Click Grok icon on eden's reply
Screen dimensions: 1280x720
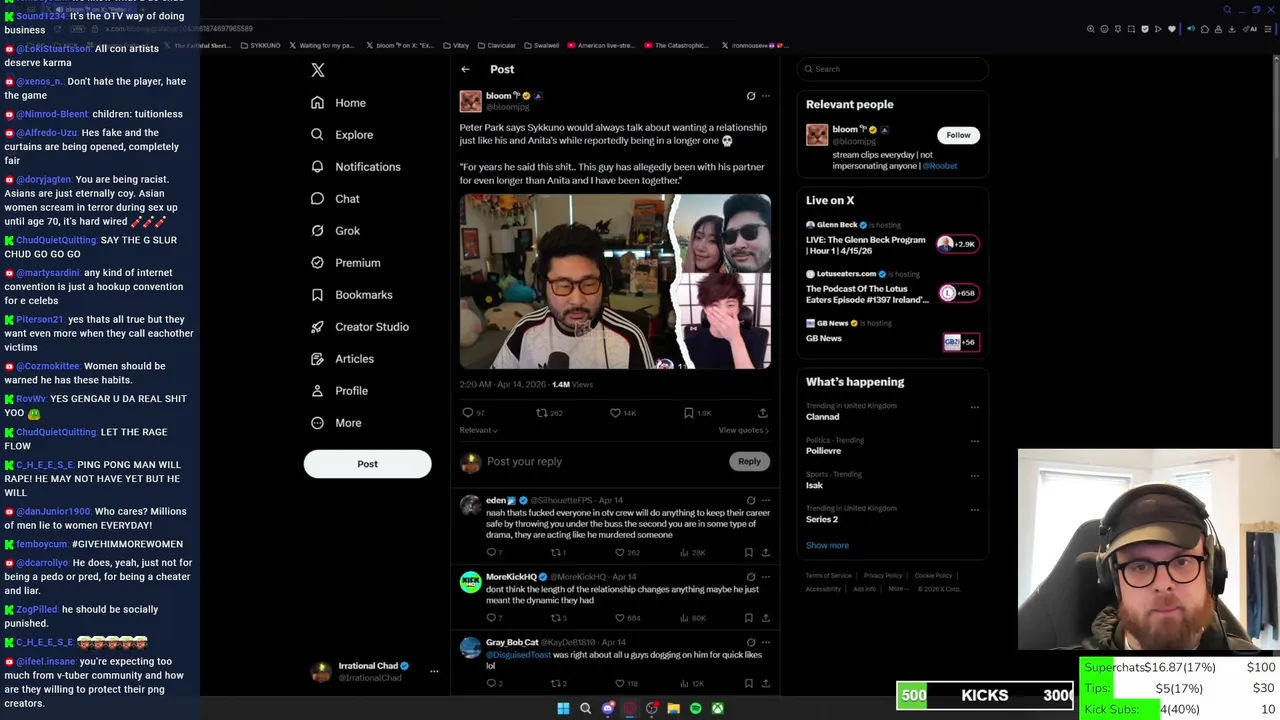click(x=751, y=500)
